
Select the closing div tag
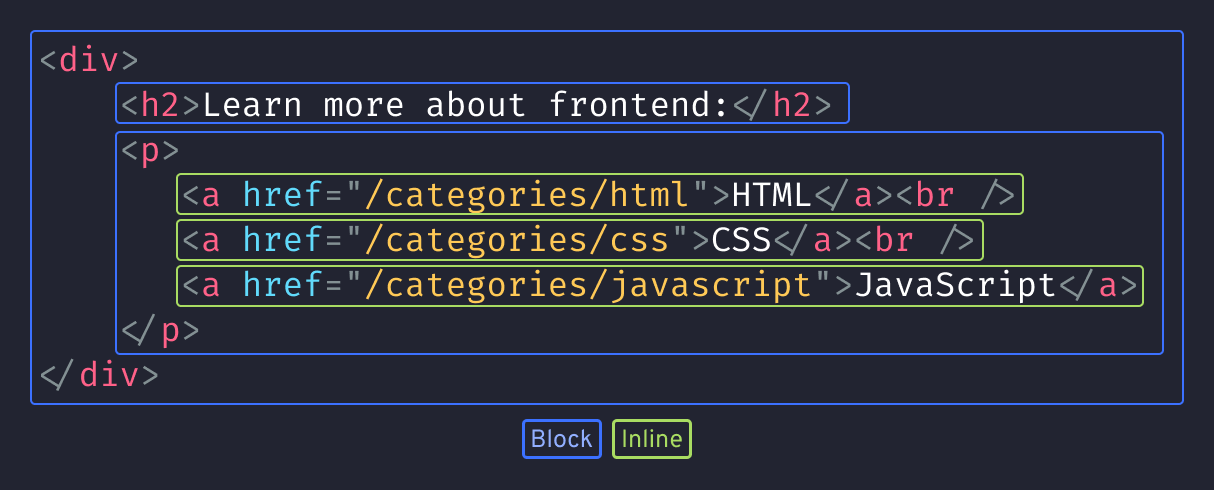click(x=99, y=375)
